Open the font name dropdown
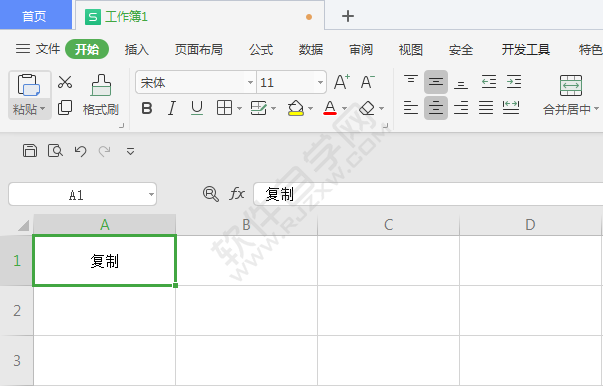 point(250,83)
